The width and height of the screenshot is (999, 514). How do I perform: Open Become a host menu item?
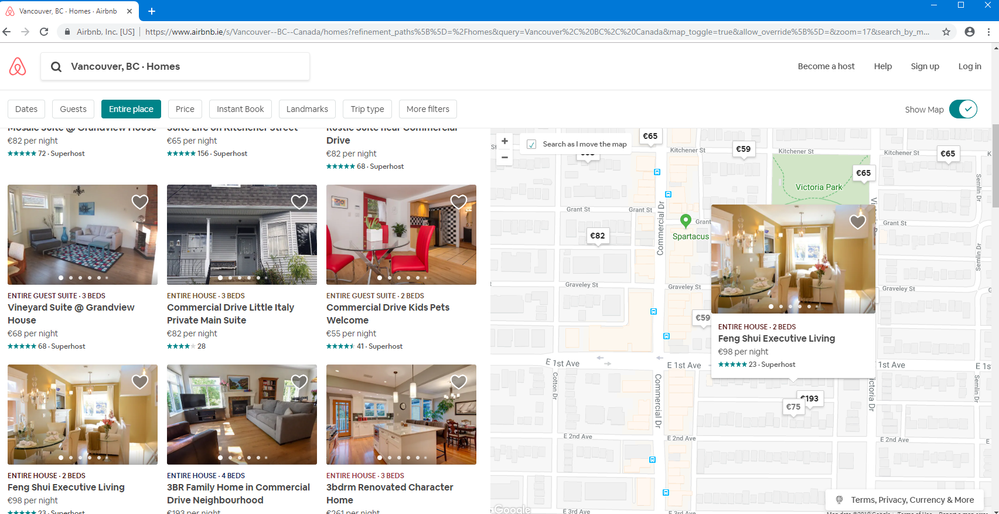[x=826, y=67]
